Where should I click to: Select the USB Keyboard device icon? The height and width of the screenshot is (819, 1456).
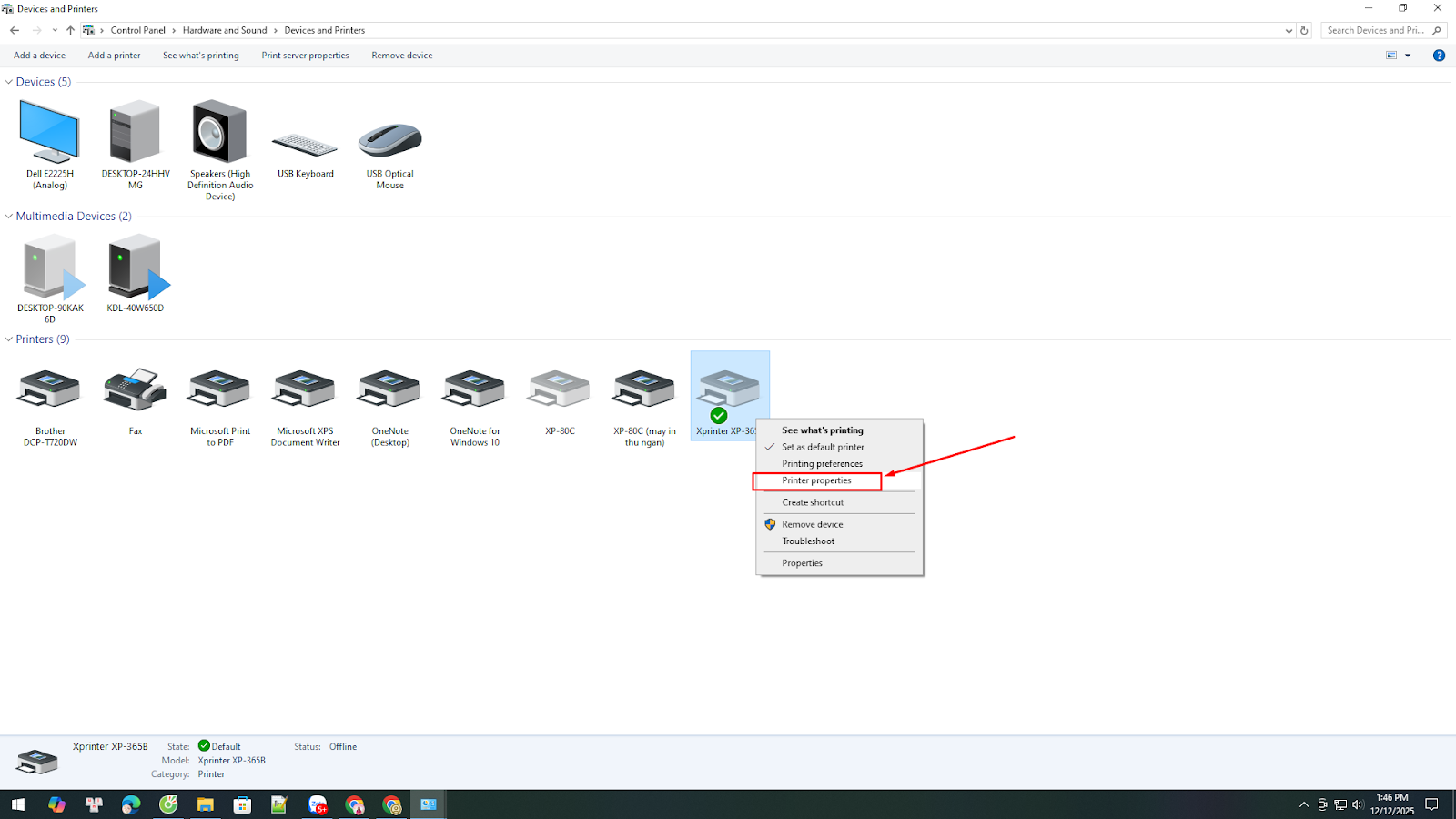305,144
